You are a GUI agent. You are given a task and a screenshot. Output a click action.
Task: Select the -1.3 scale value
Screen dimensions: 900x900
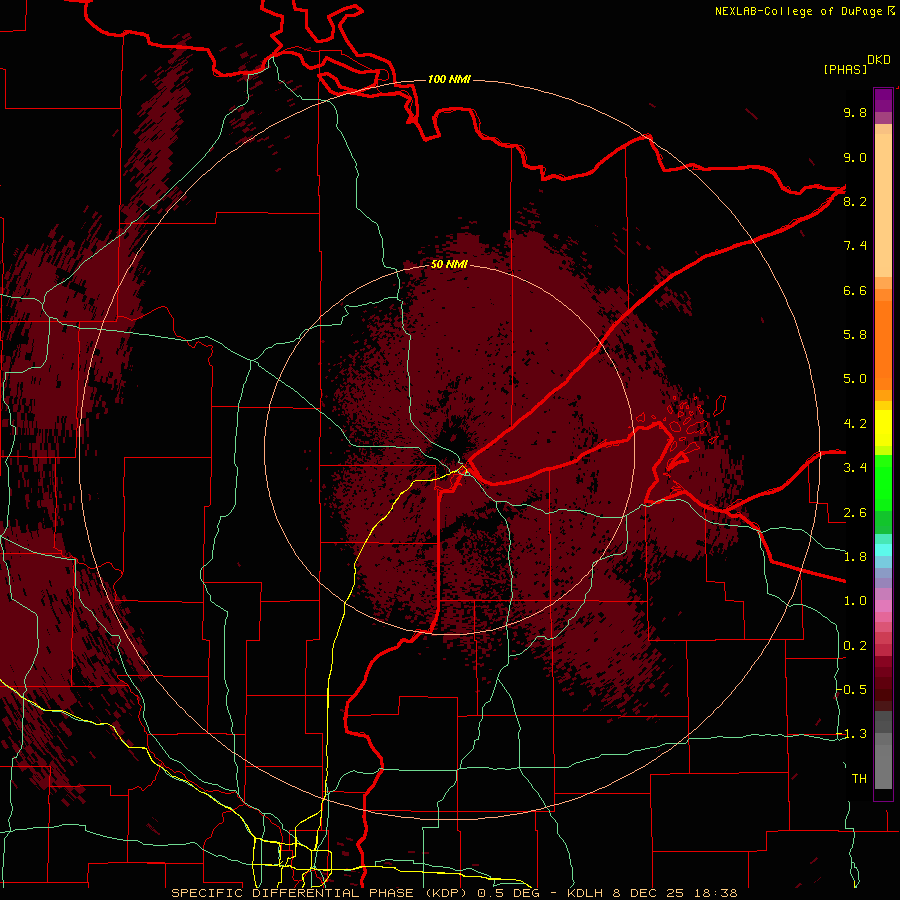851,734
